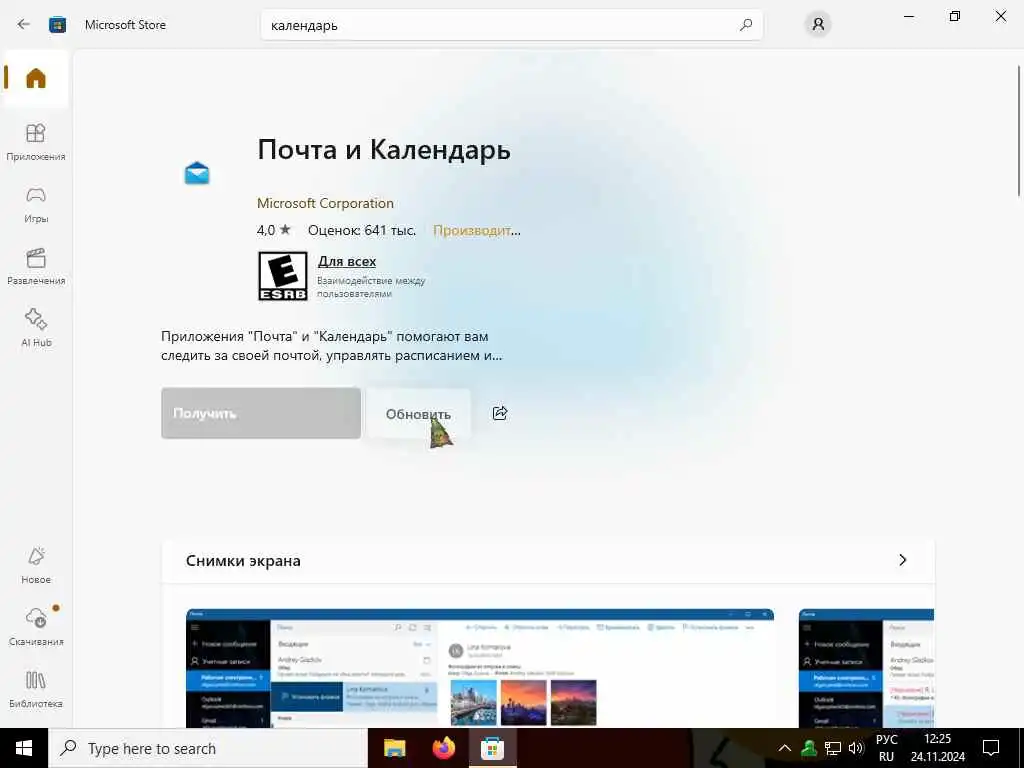Screen dimensions: 1024x768
Task: Open the Microsoft Corporation publisher link
Action: (325, 203)
